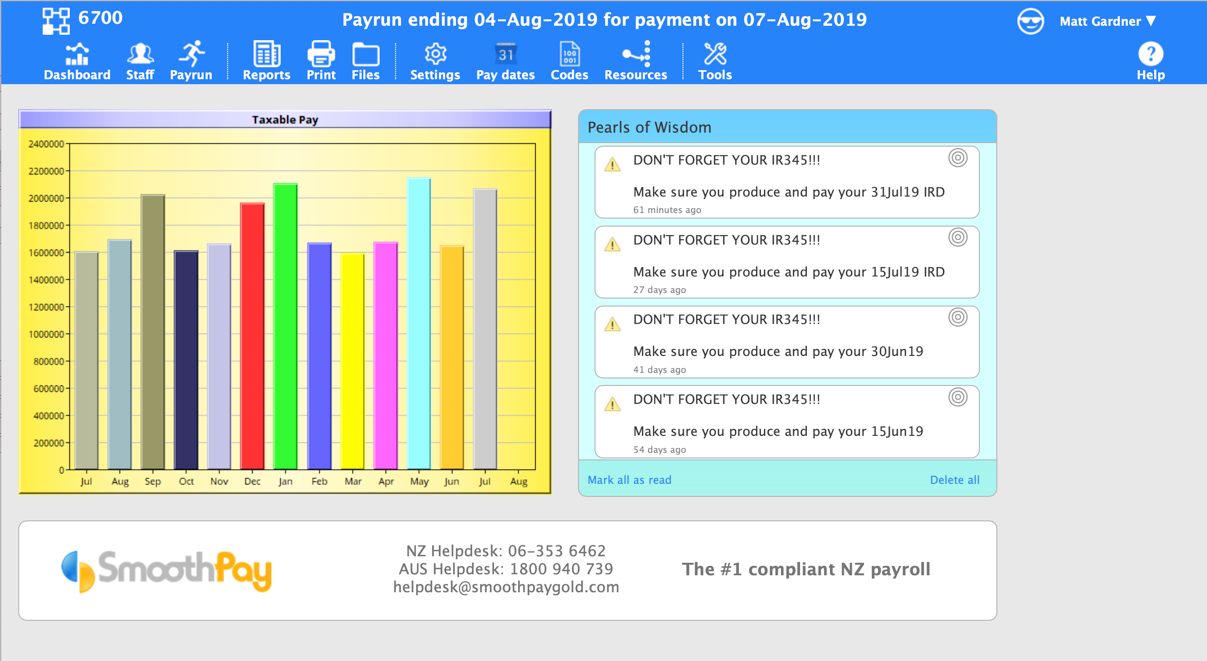Viewport: 1207px width, 661px height.
Task: Expand the Matt Gardner user dropdown
Action: point(1108,21)
